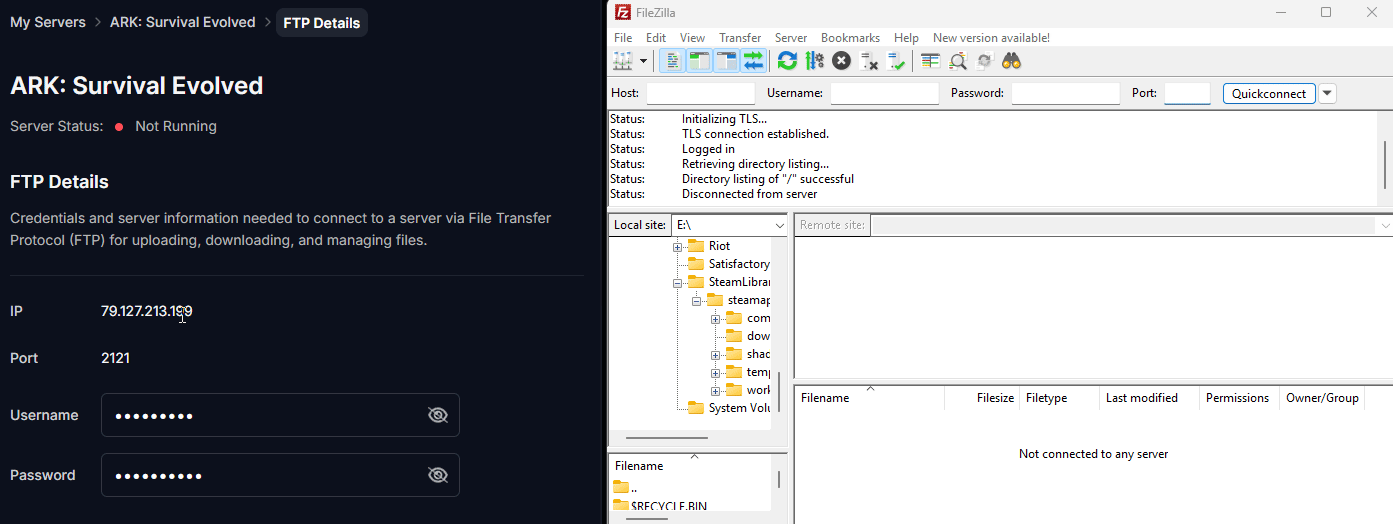
Task: Cancel current operation icon
Action: tap(842, 61)
